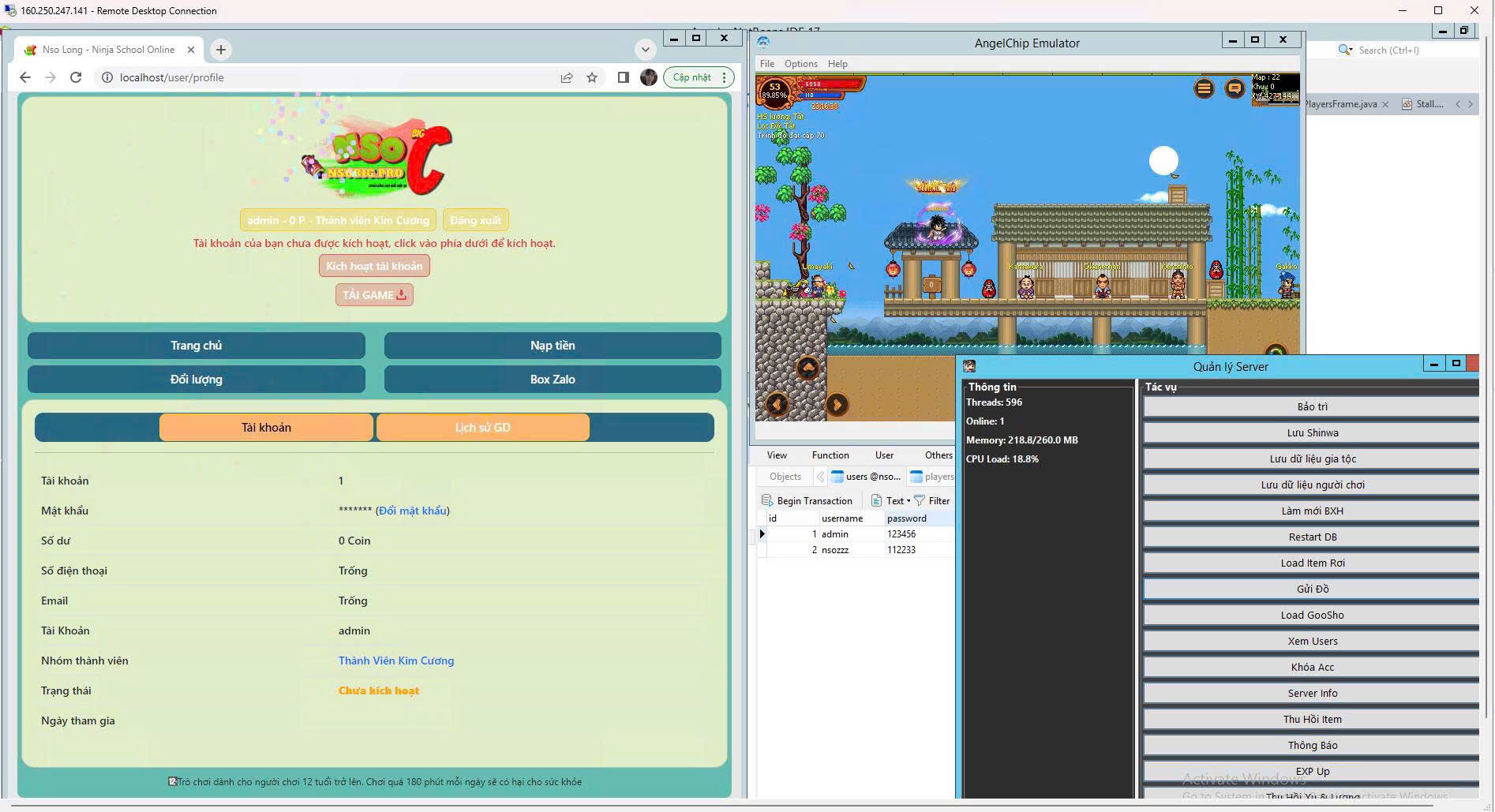The width and height of the screenshot is (1495, 812).
Task: Open the Box Zalo link button
Action: pyautogui.click(x=553, y=380)
